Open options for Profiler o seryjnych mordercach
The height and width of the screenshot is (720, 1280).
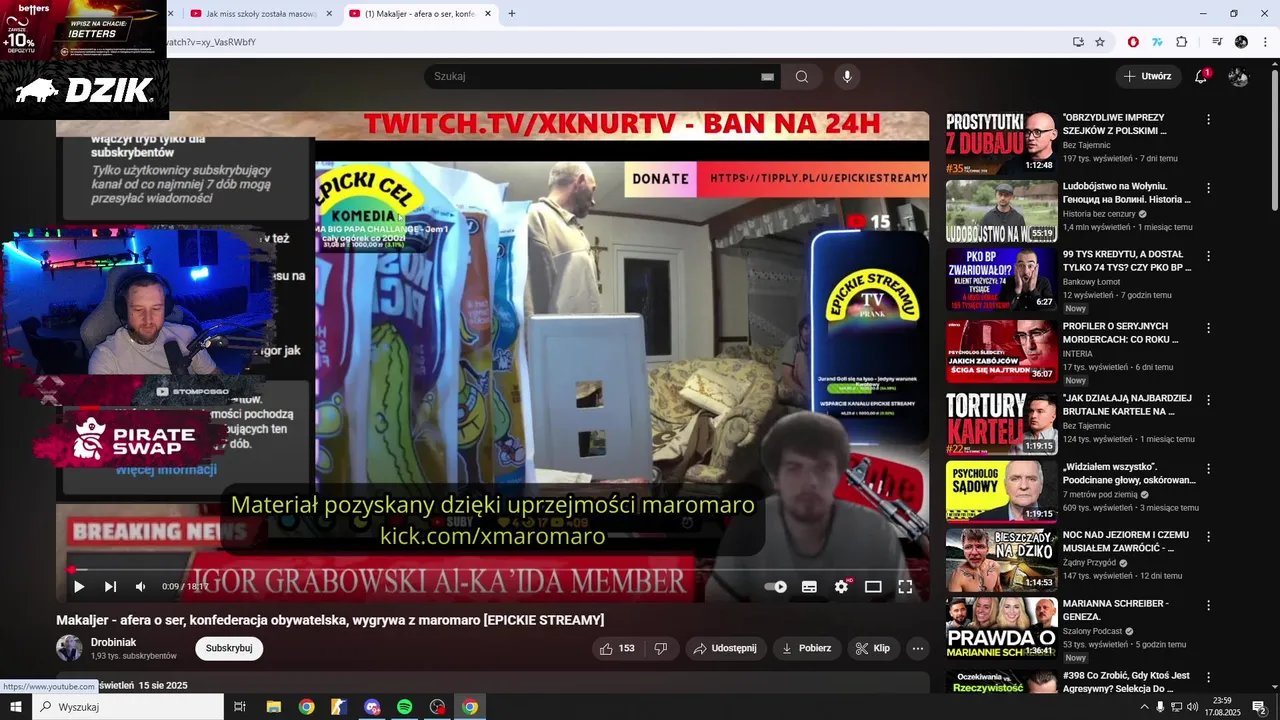tap(1208, 328)
